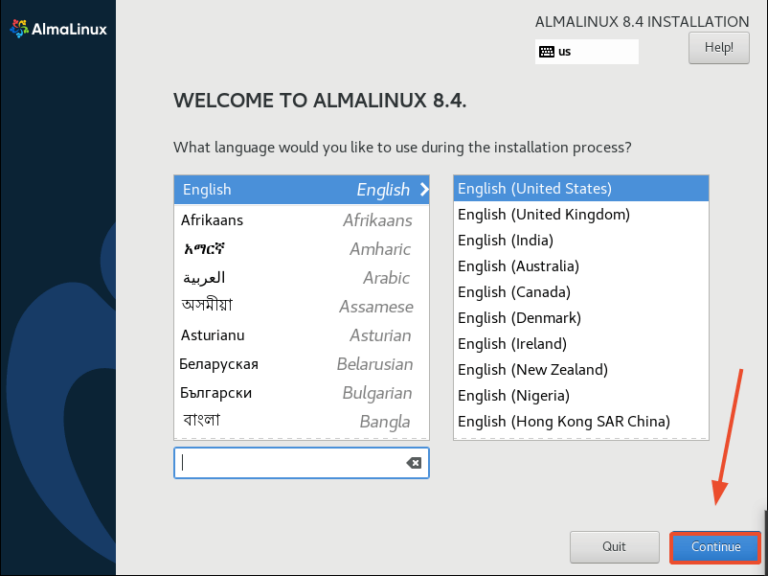This screenshot has width=768, height=576.
Task: Select English (Canada) locale
Action: (581, 292)
